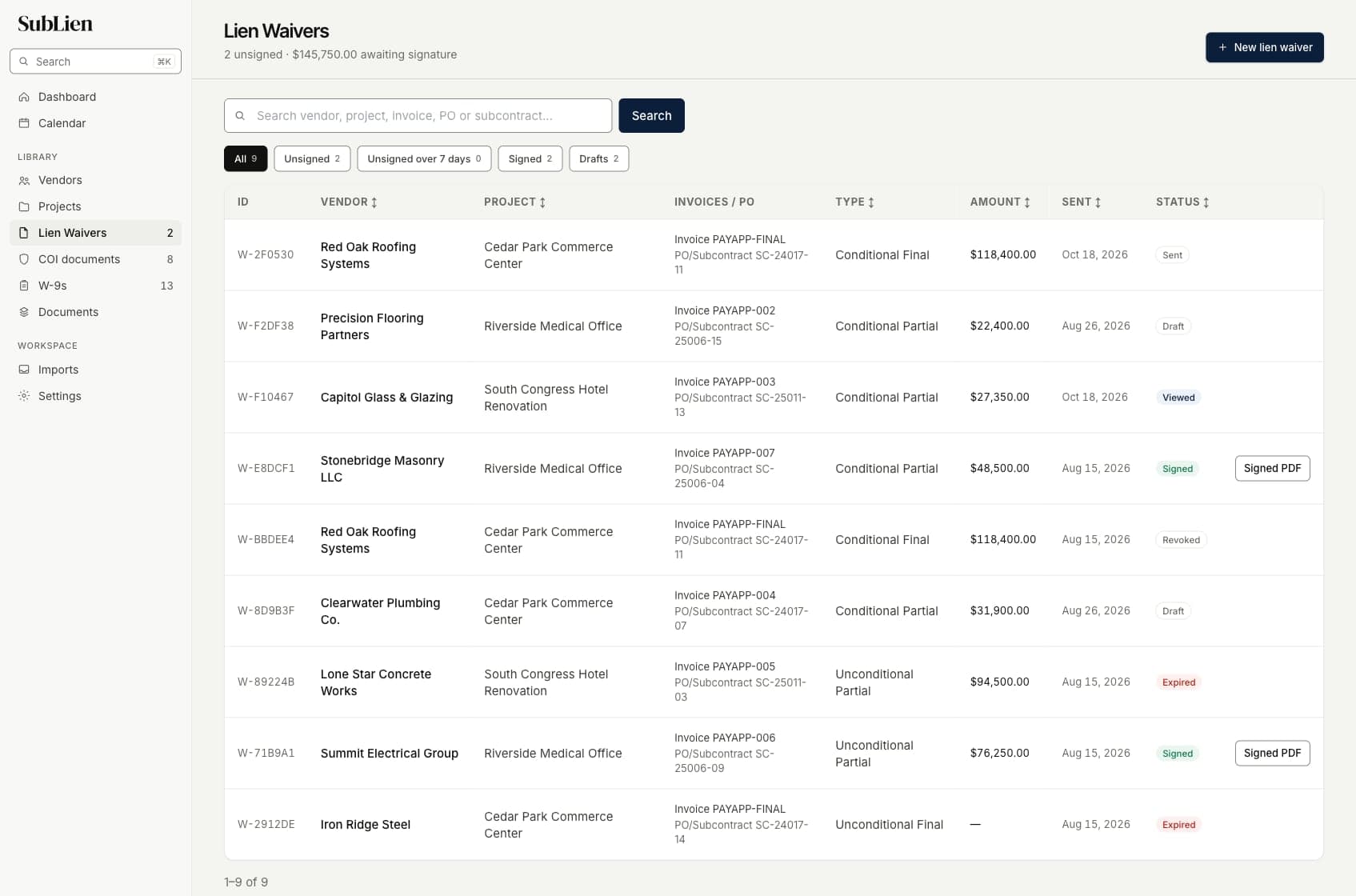Select Lone Star Concrete Works vendor
1356x896 pixels.
(x=376, y=682)
